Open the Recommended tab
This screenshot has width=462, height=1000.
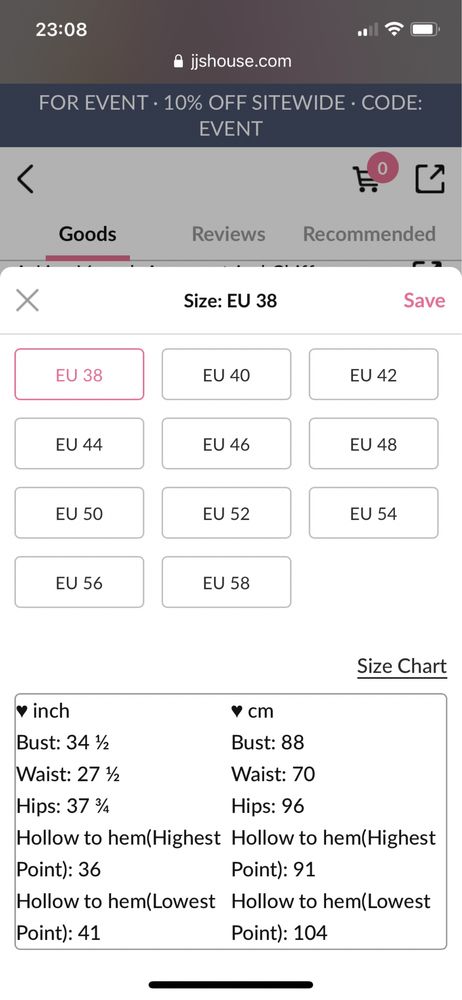click(x=369, y=234)
